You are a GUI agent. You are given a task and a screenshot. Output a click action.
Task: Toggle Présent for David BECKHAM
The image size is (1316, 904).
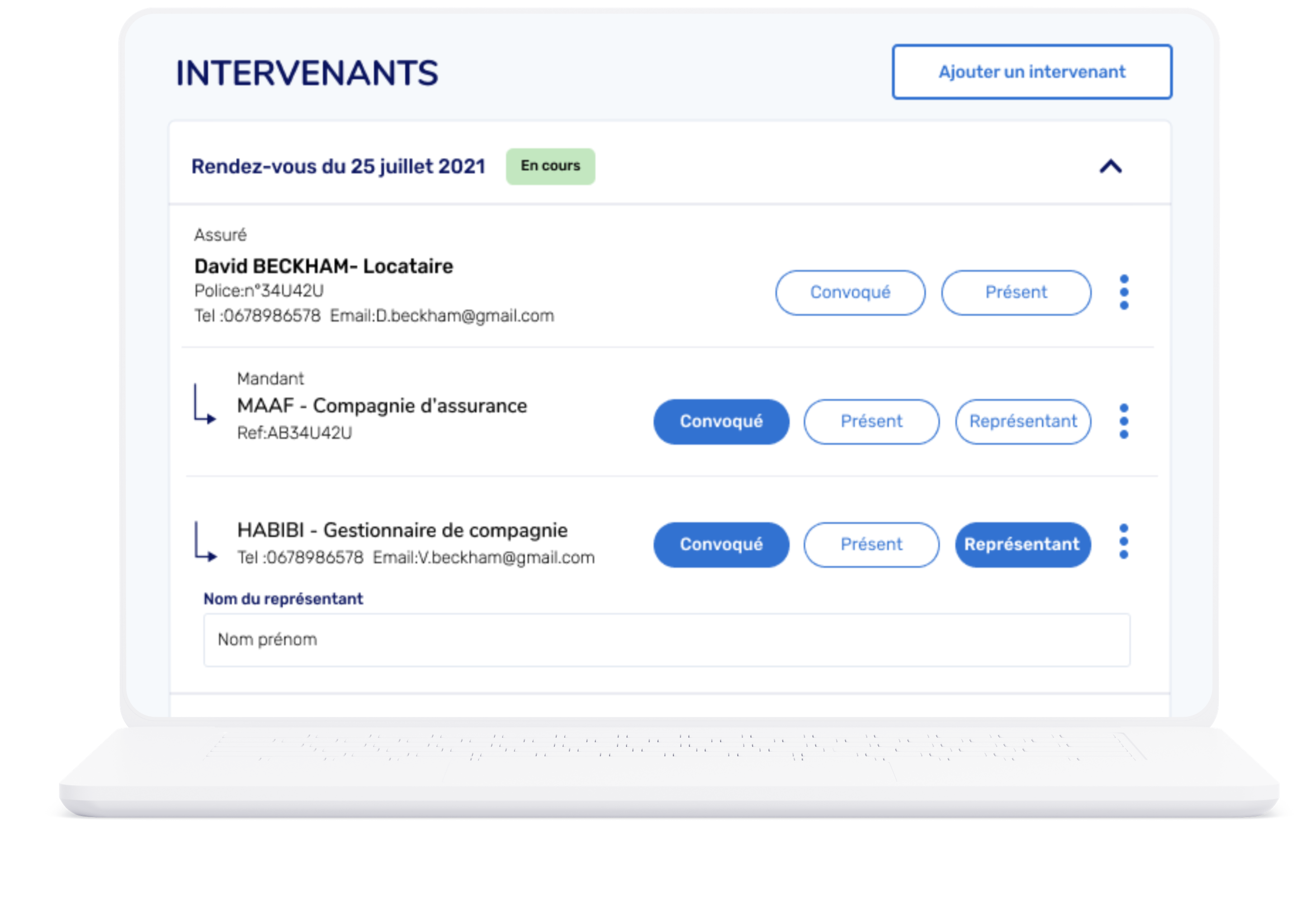click(1016, 292)
